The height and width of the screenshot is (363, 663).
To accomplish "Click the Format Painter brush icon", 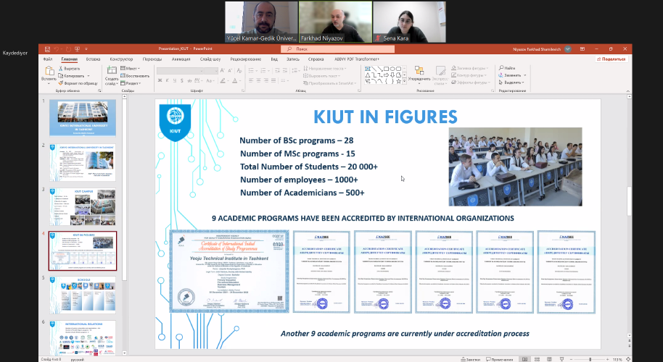I will coord(60,83).
